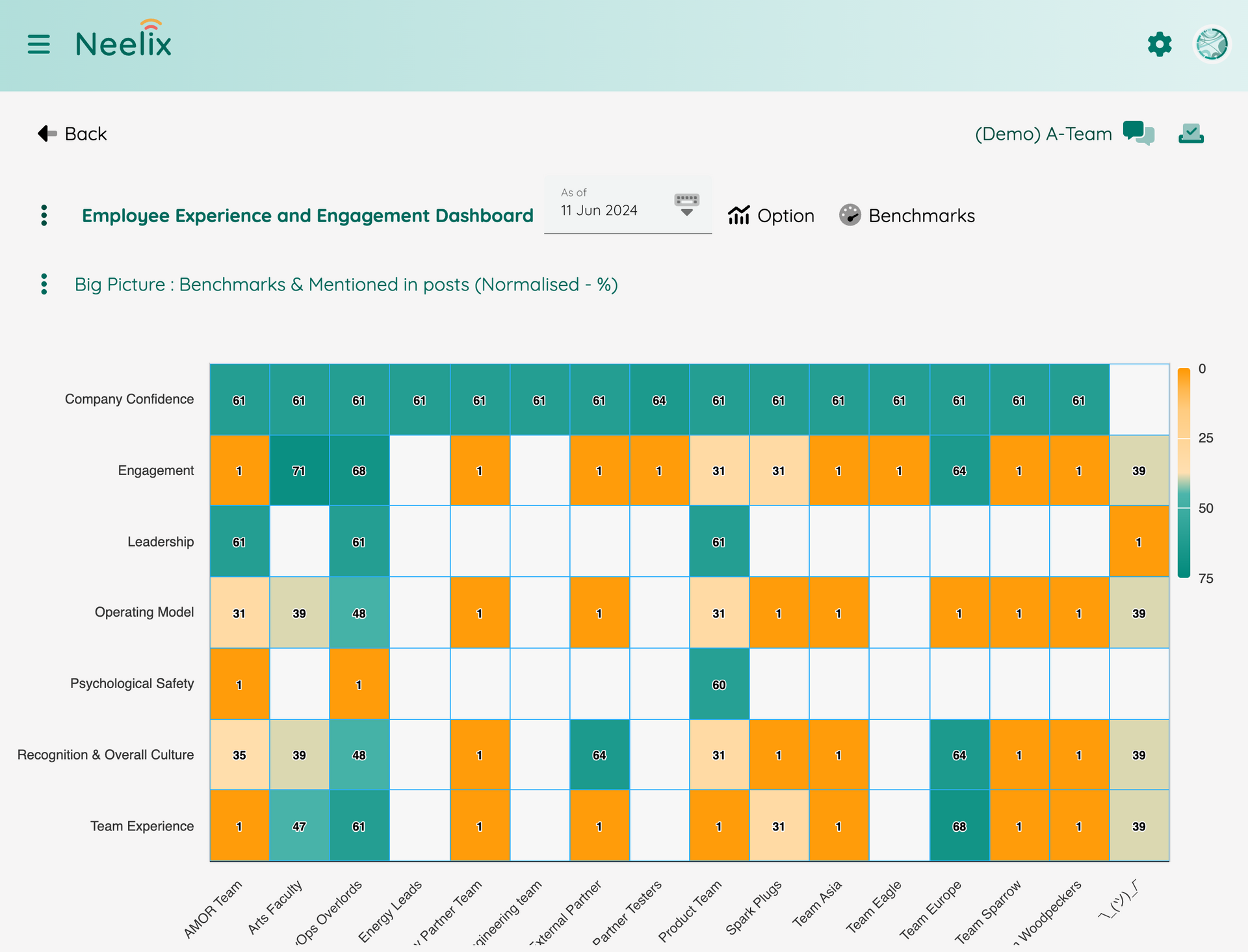Click the Benchmarks button label

[921, 215]
